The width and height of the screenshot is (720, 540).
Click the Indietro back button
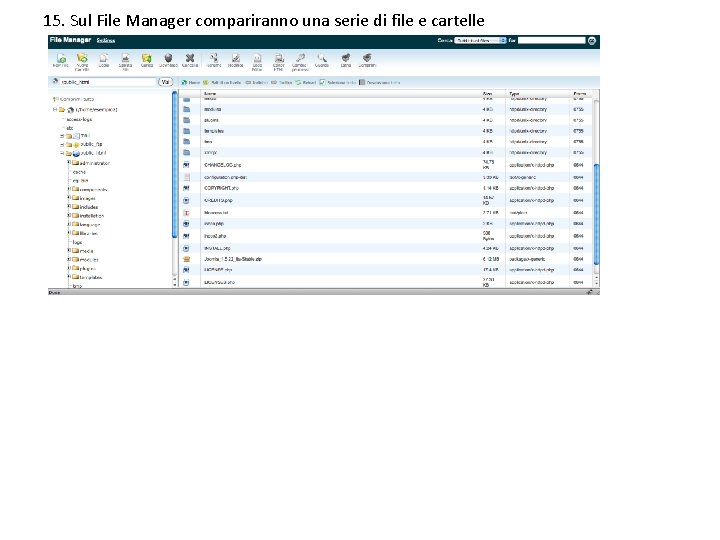coord(257,83)
